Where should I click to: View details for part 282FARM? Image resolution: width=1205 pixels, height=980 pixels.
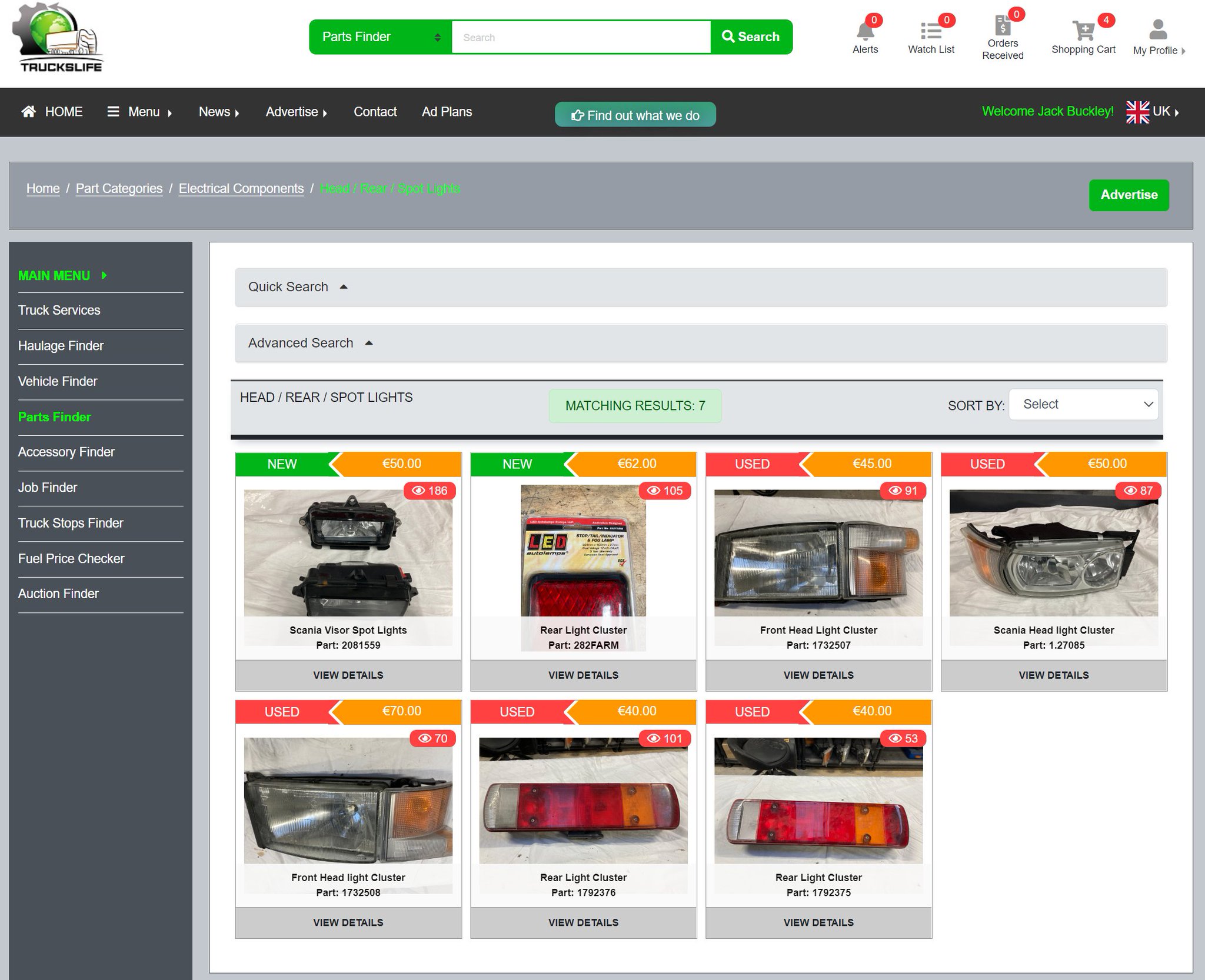[x=584, y=675]
